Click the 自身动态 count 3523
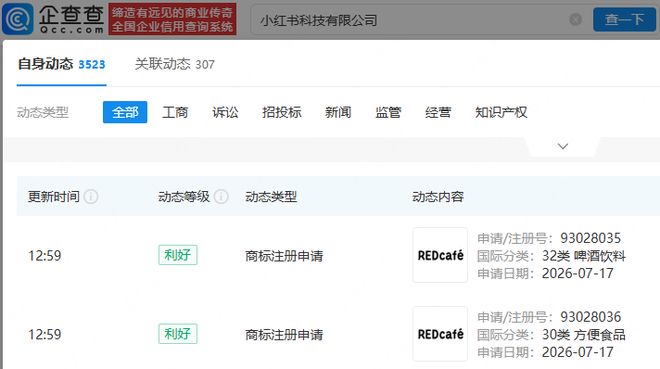 [92, 64]
